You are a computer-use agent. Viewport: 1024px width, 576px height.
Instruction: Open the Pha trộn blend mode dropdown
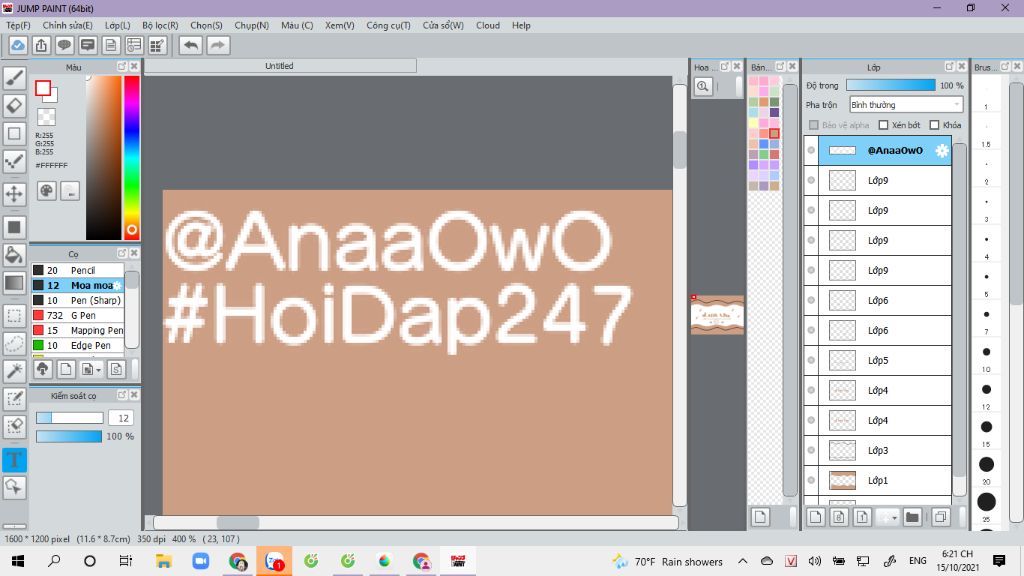click(906, 104)
